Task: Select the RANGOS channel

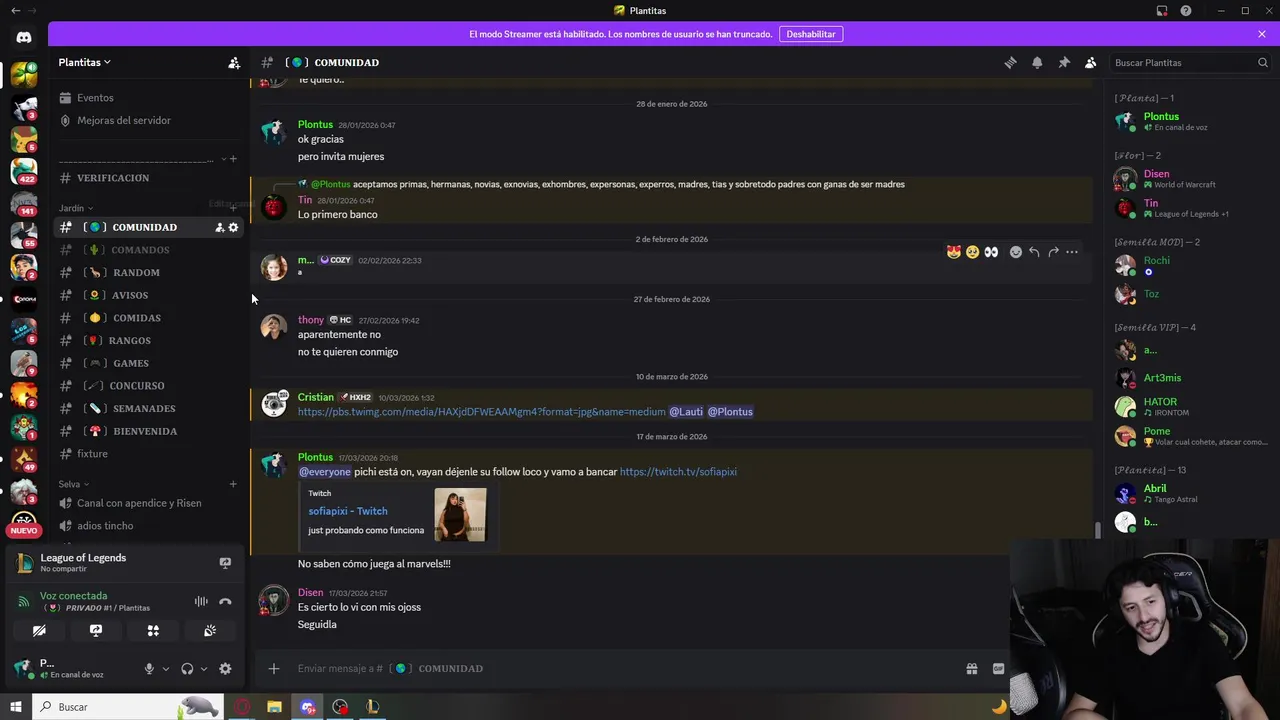Action: click(130, 340)
